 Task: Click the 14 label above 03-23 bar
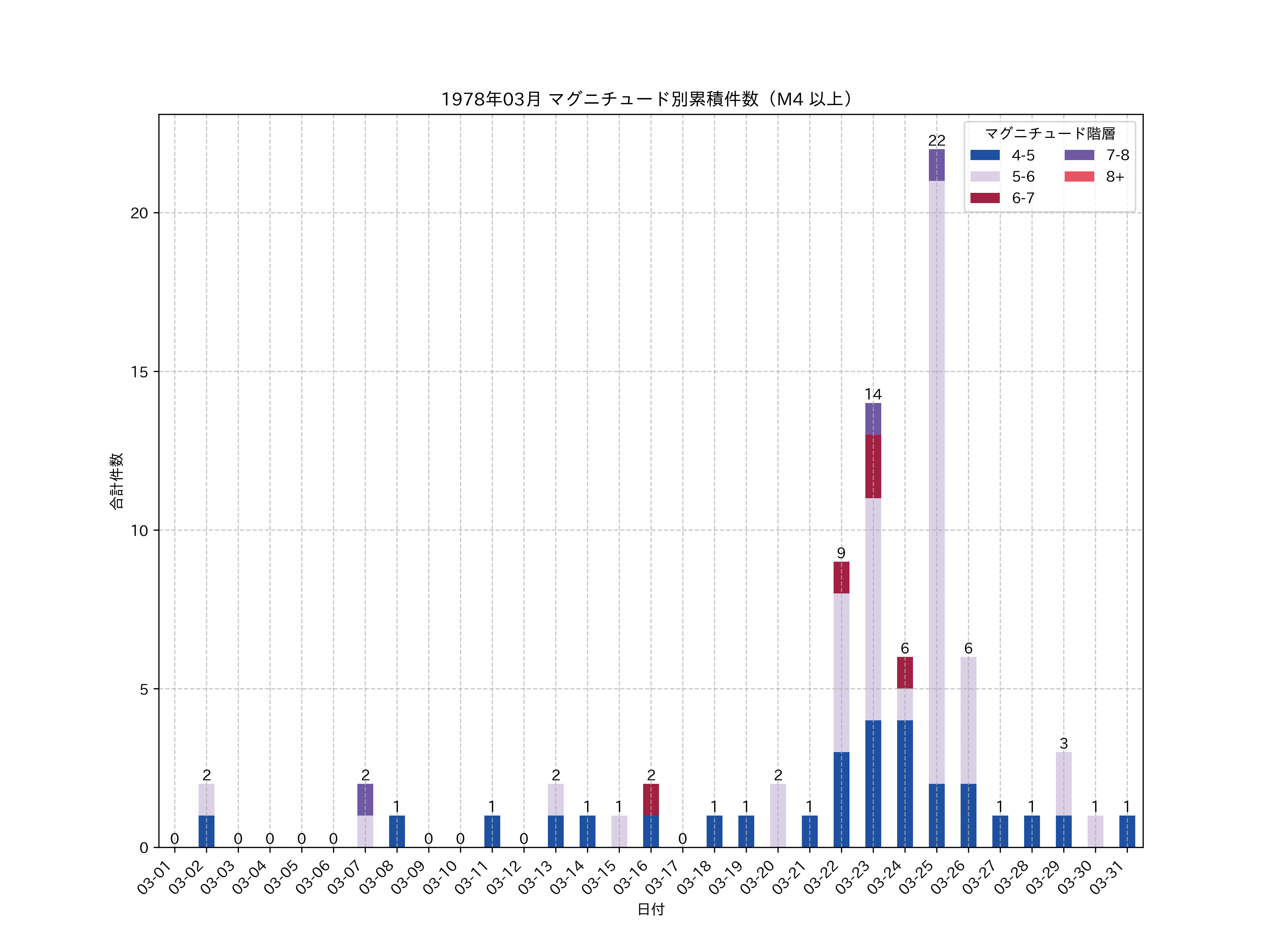point(873,394)
